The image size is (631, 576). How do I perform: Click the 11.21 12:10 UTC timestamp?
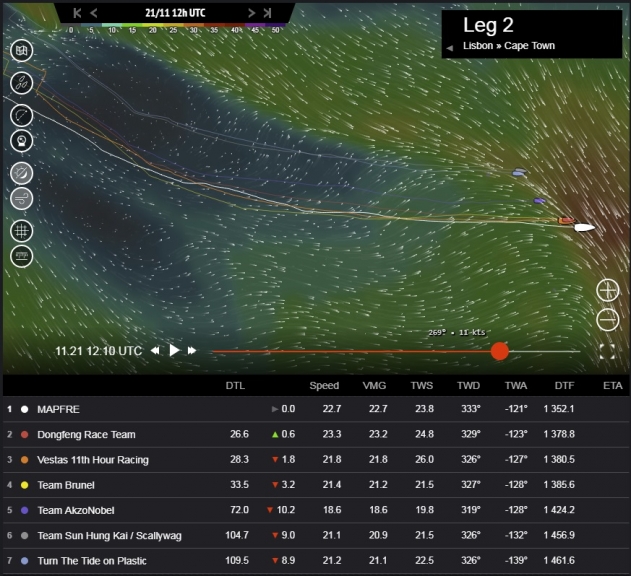(x=99, y=351)
